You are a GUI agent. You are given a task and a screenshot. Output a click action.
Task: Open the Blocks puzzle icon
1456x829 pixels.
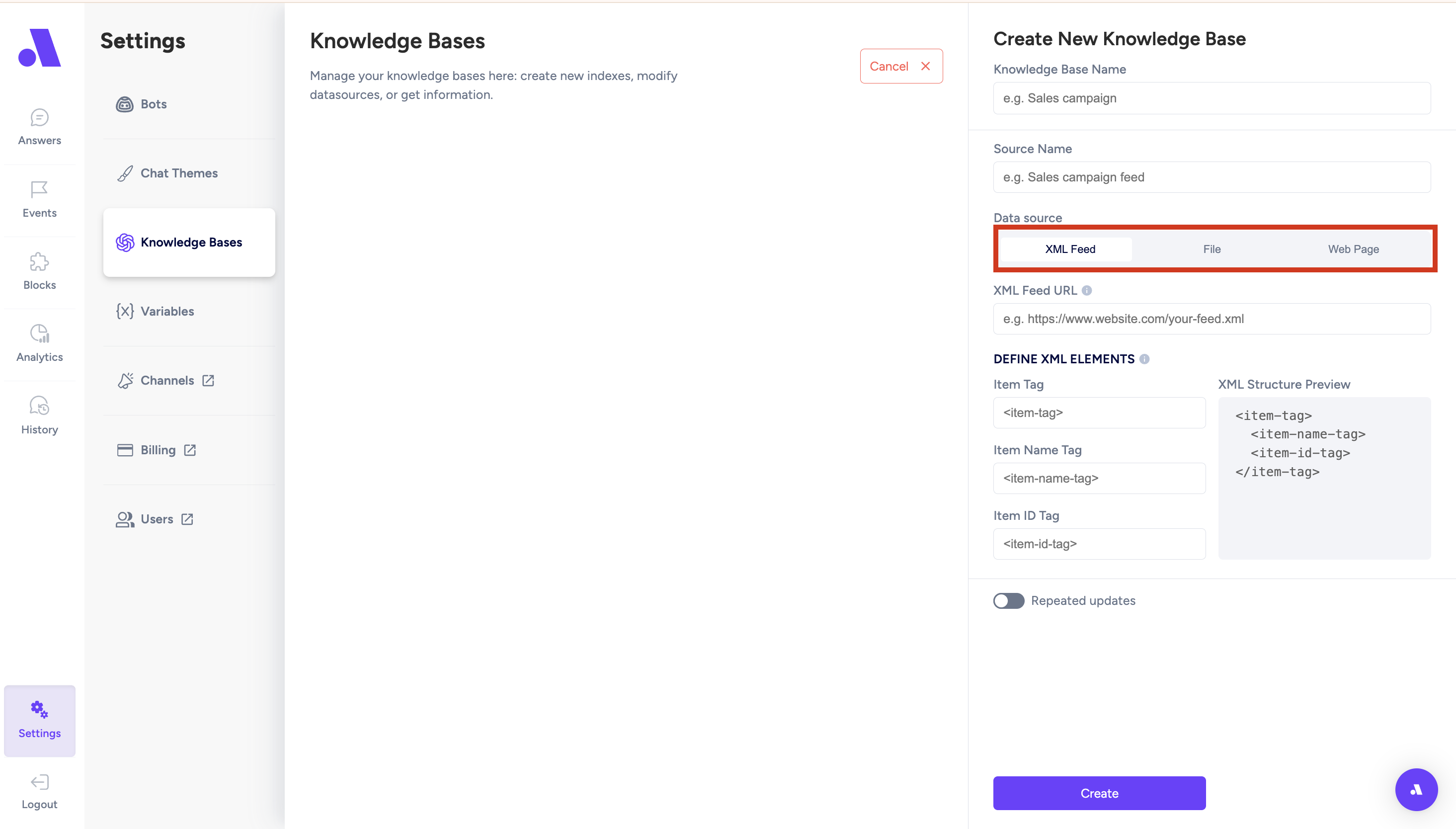coord(39,262)
